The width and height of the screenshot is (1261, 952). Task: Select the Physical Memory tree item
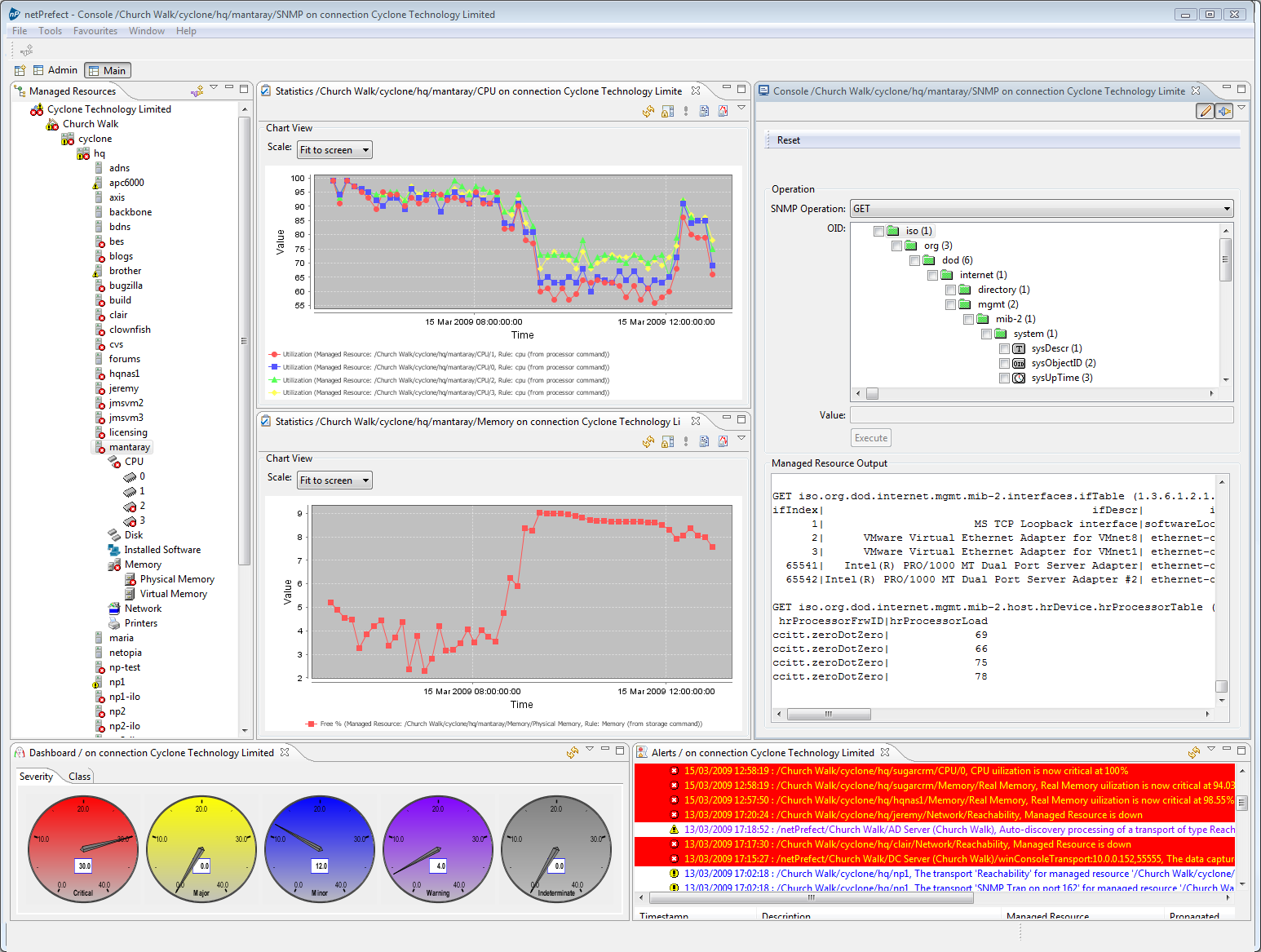177,579
